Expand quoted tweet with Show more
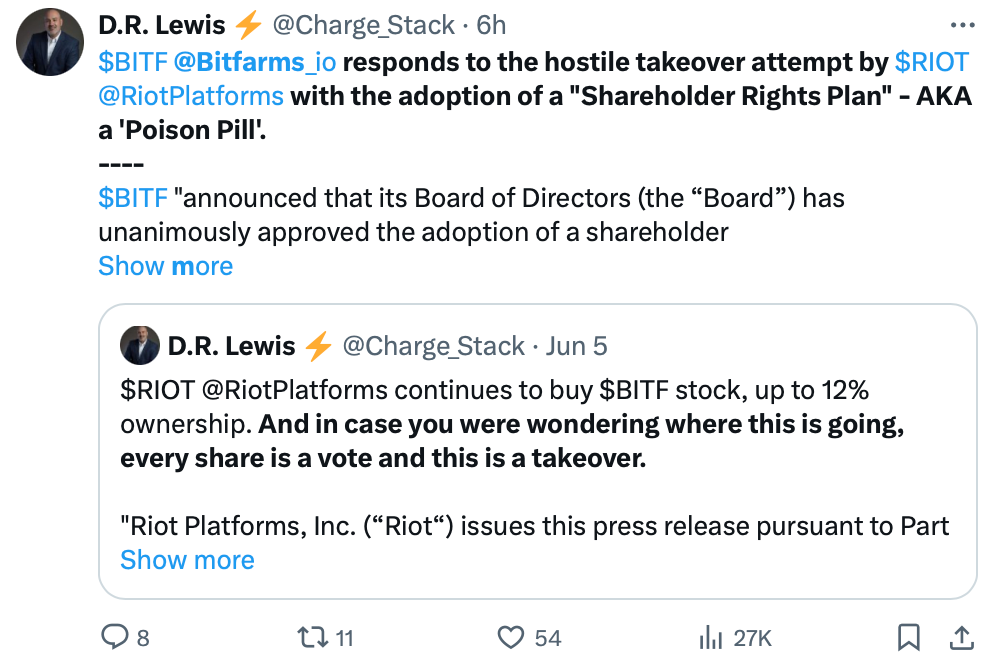This screenshot has height=672, width=995. click(187, 560)
